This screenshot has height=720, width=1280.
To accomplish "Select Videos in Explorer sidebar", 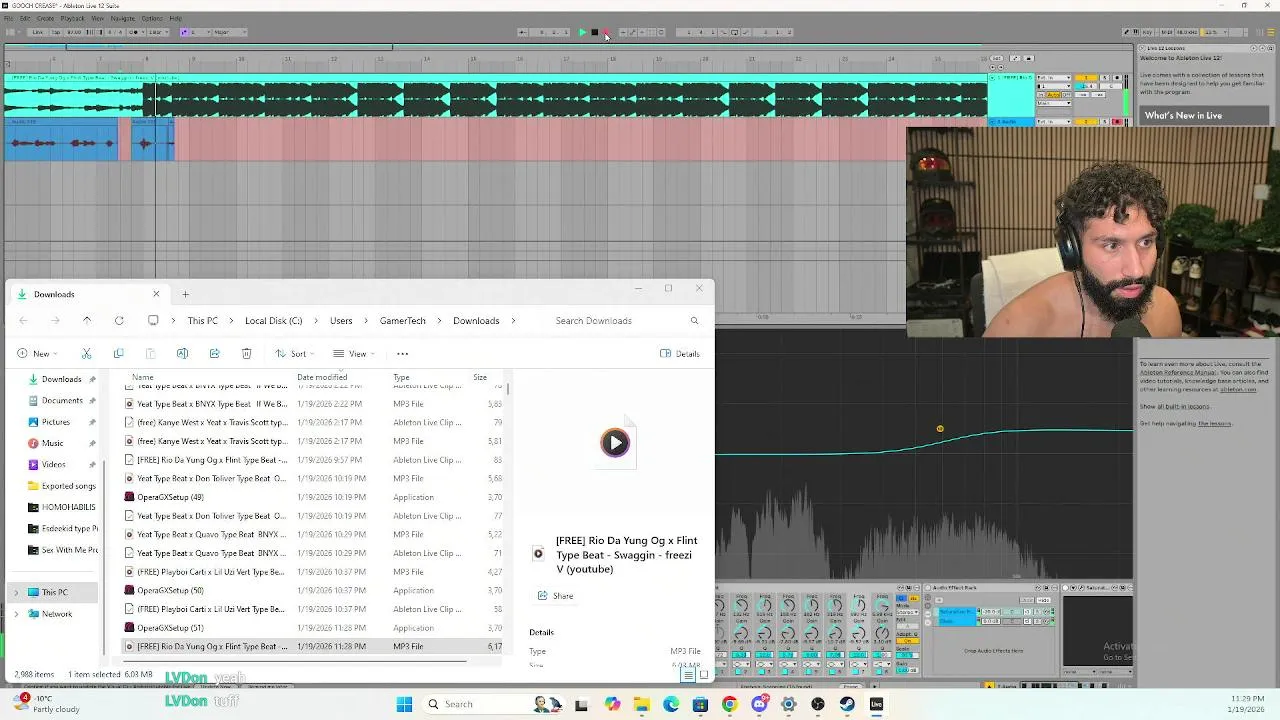I will (x=53, y=464).
